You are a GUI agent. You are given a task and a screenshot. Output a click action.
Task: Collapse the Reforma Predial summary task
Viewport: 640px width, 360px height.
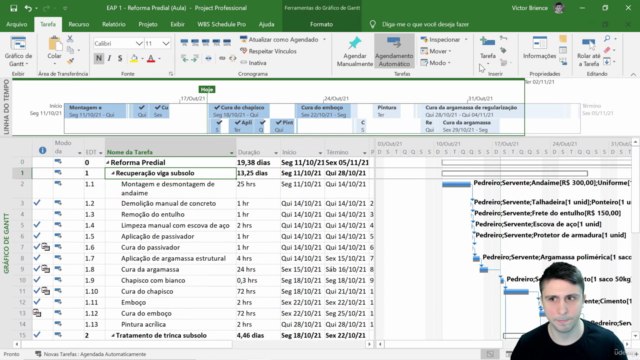[x=108, y=162]
